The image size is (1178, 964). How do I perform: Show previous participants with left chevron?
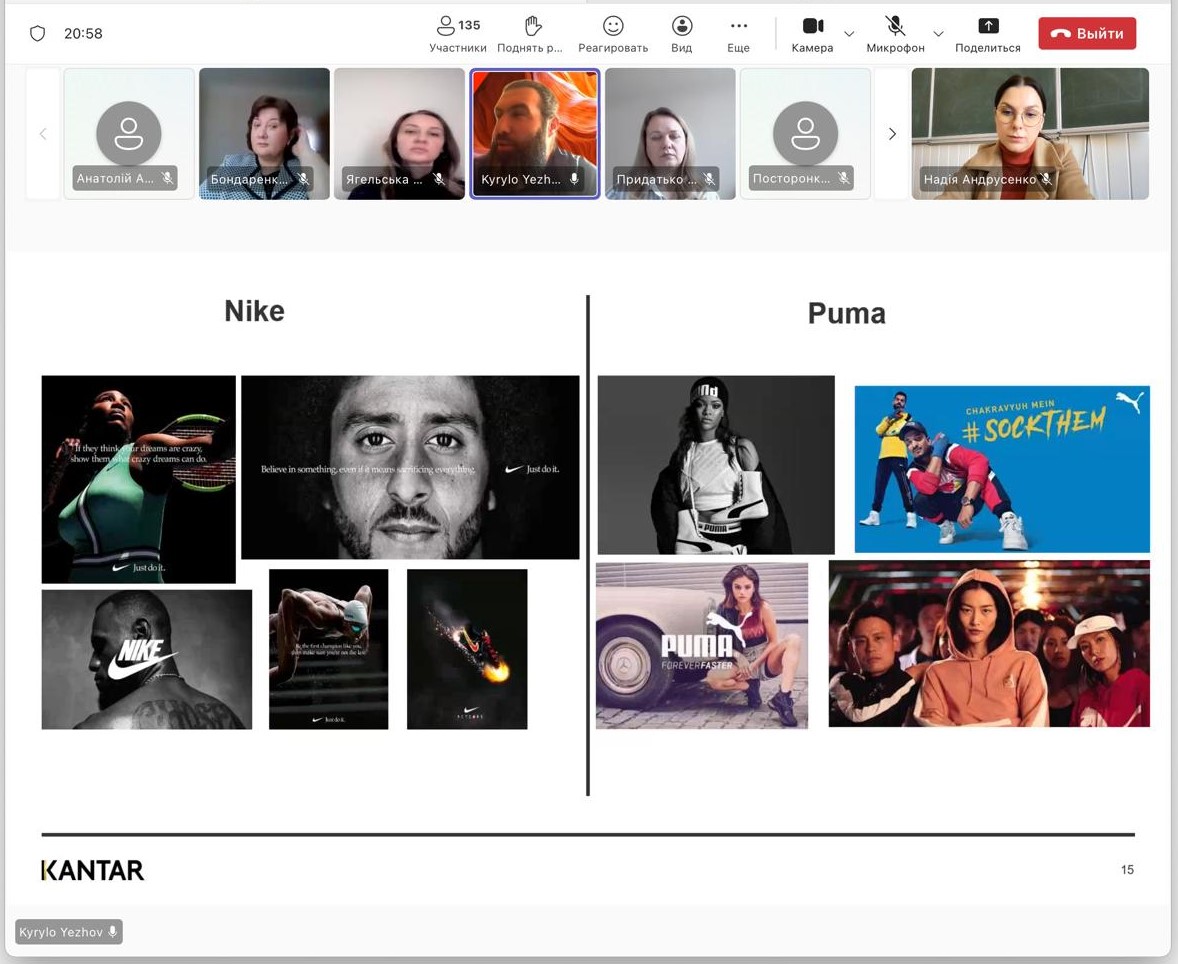click(x=43, y=134)
